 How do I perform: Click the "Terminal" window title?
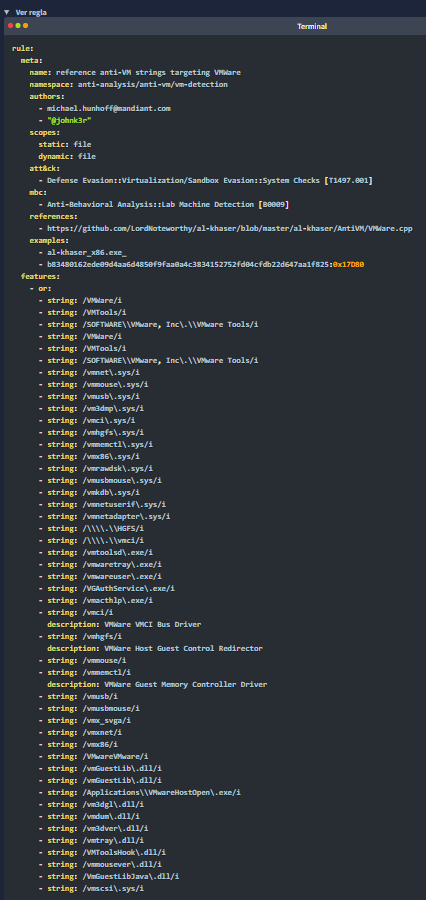[312, 26]
